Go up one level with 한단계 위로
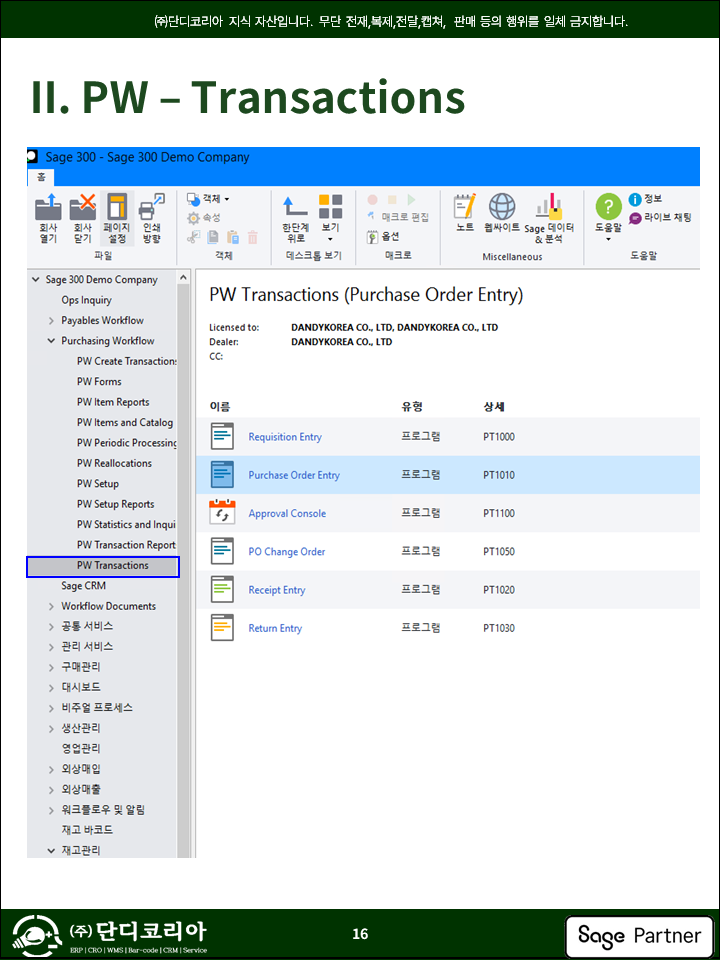The image size is (720, 960). pos(295,219)
